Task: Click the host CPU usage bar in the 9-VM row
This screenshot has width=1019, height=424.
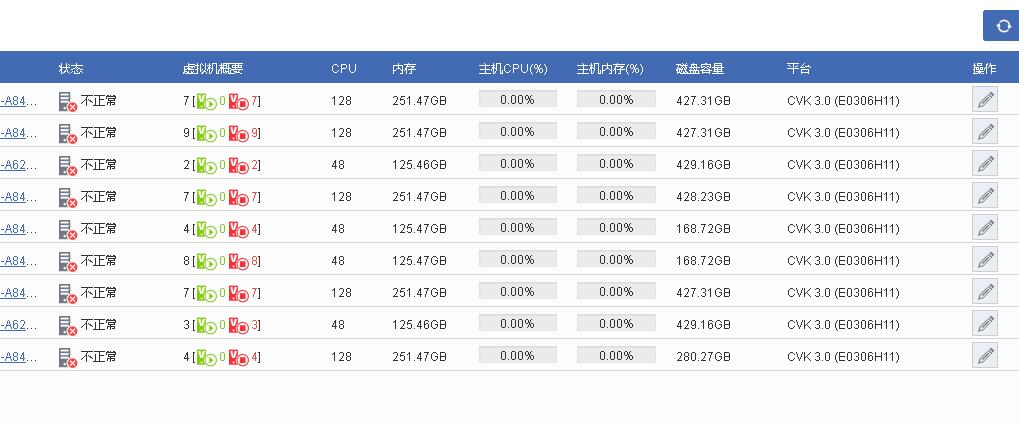Action: 517,132
